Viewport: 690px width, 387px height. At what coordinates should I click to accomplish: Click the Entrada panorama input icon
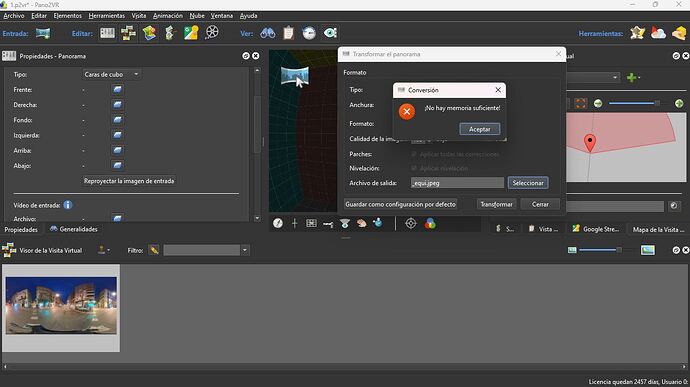tap(43, 33)
